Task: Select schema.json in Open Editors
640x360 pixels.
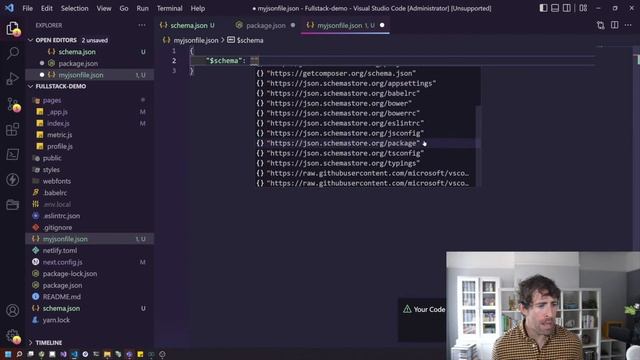Action: point(89,52)
